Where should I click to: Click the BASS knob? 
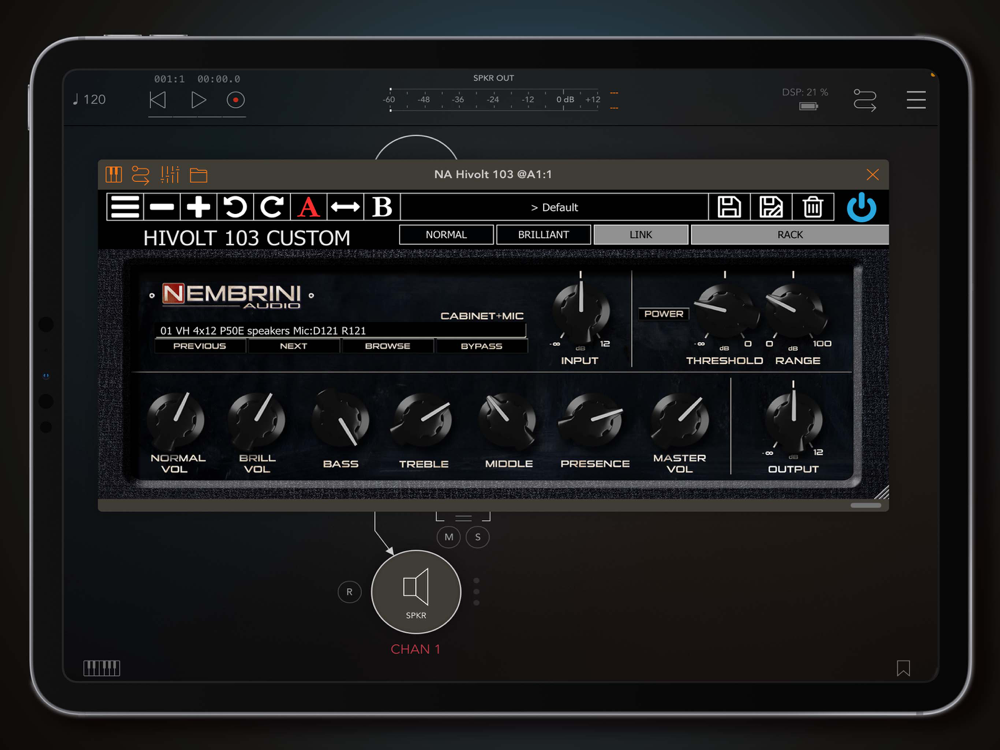[341, 420]
